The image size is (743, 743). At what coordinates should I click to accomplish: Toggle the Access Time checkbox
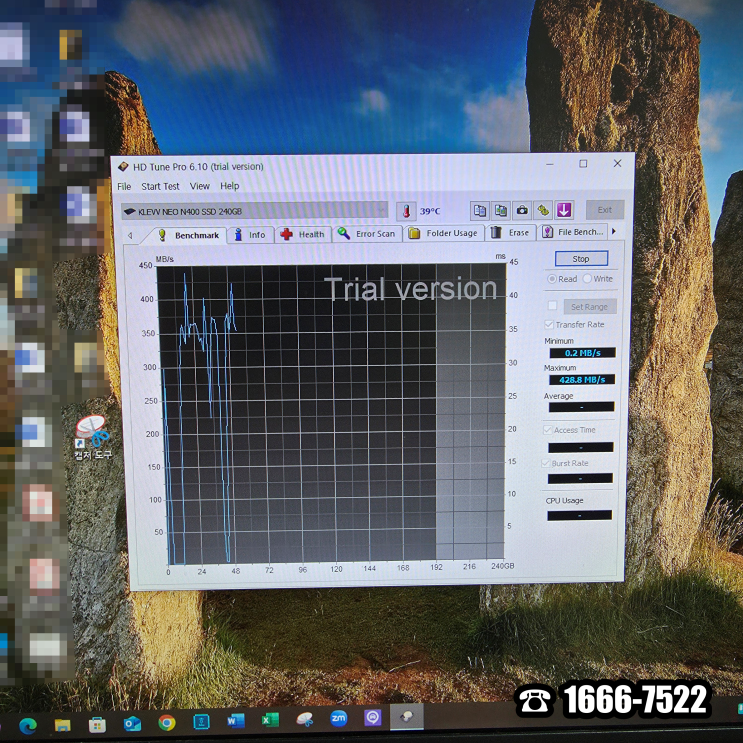pos(548,430)
